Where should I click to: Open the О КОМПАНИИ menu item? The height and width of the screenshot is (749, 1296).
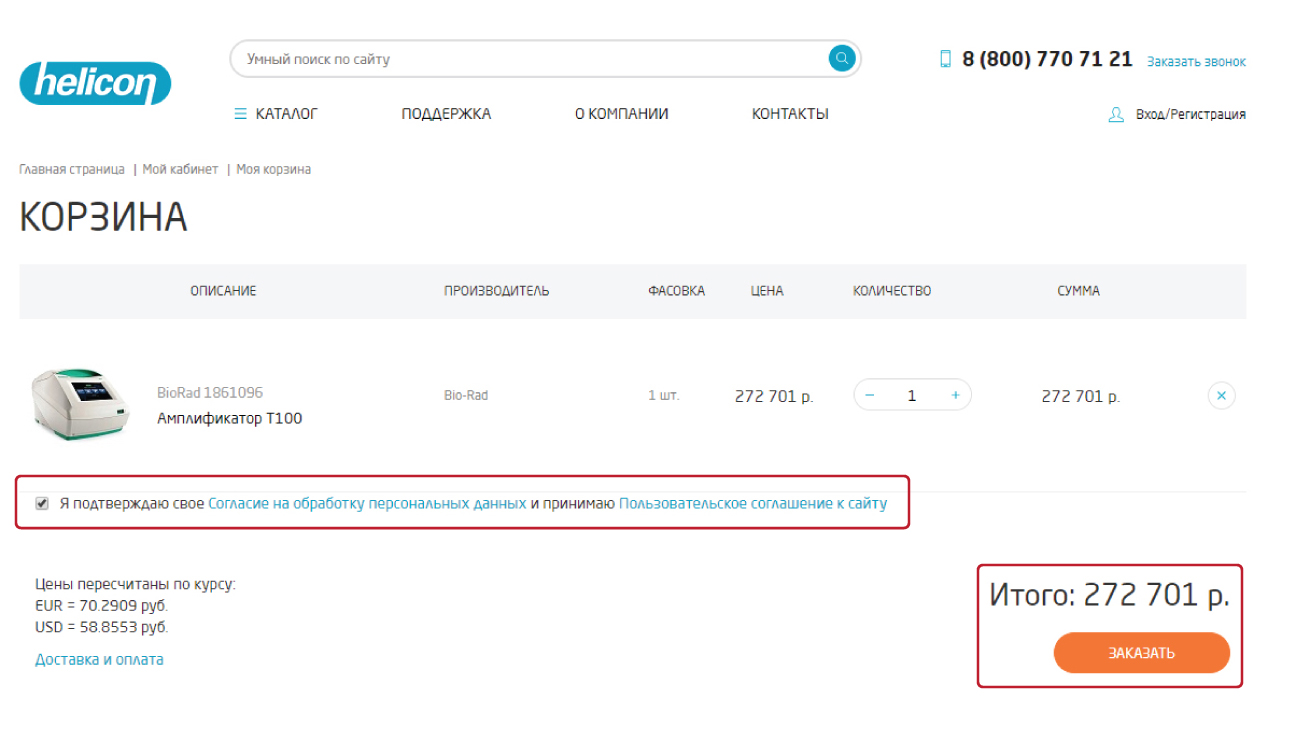pos(621,114)
